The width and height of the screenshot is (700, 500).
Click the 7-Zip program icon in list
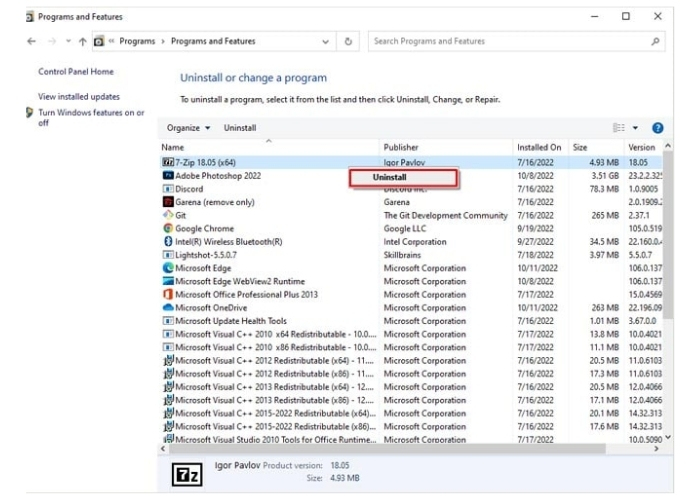(168, 162)
